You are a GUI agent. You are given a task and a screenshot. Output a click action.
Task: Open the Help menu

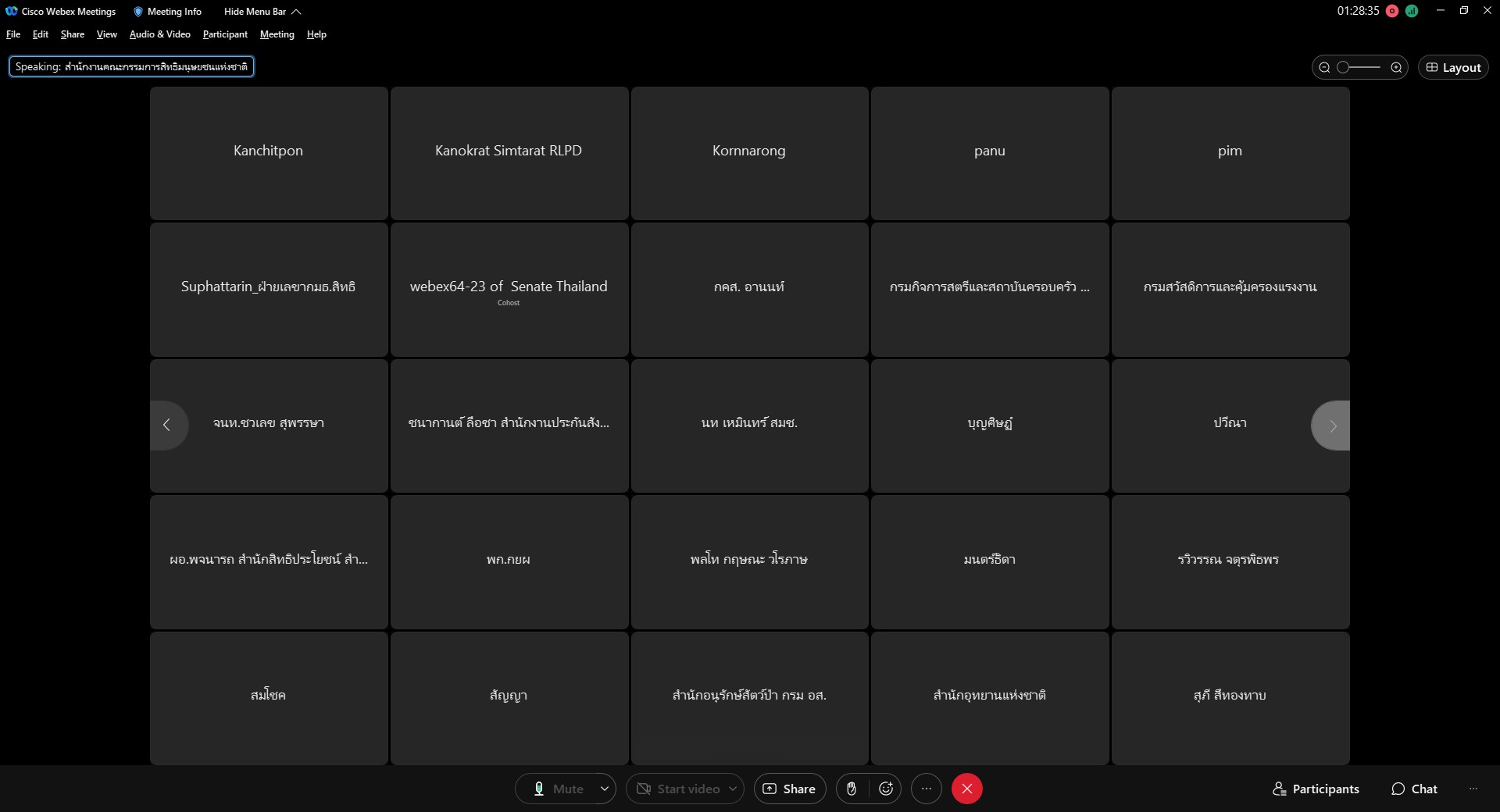pos(316,34)
